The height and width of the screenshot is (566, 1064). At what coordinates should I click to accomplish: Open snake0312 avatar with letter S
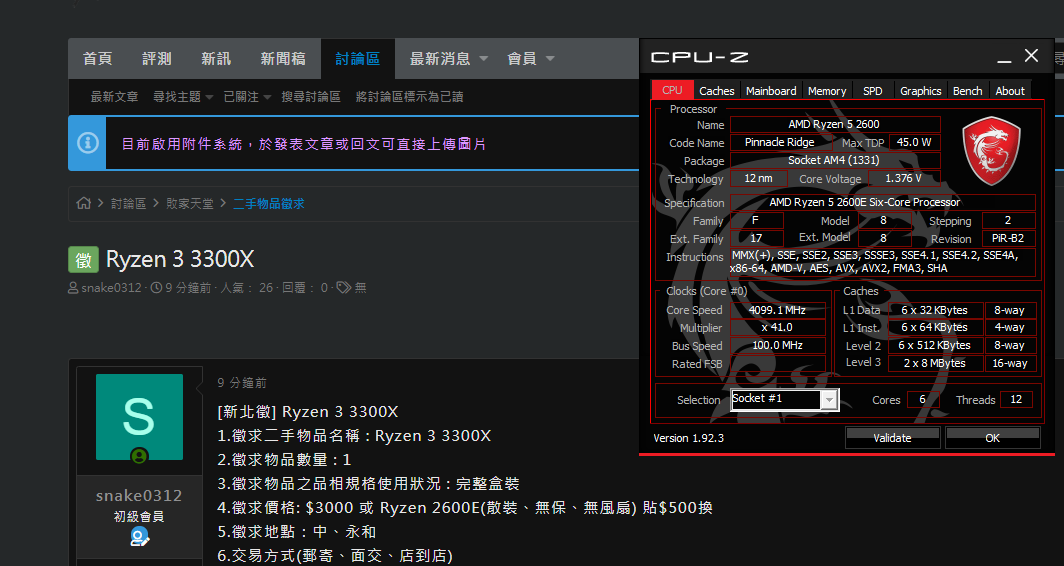pos(139,417)
